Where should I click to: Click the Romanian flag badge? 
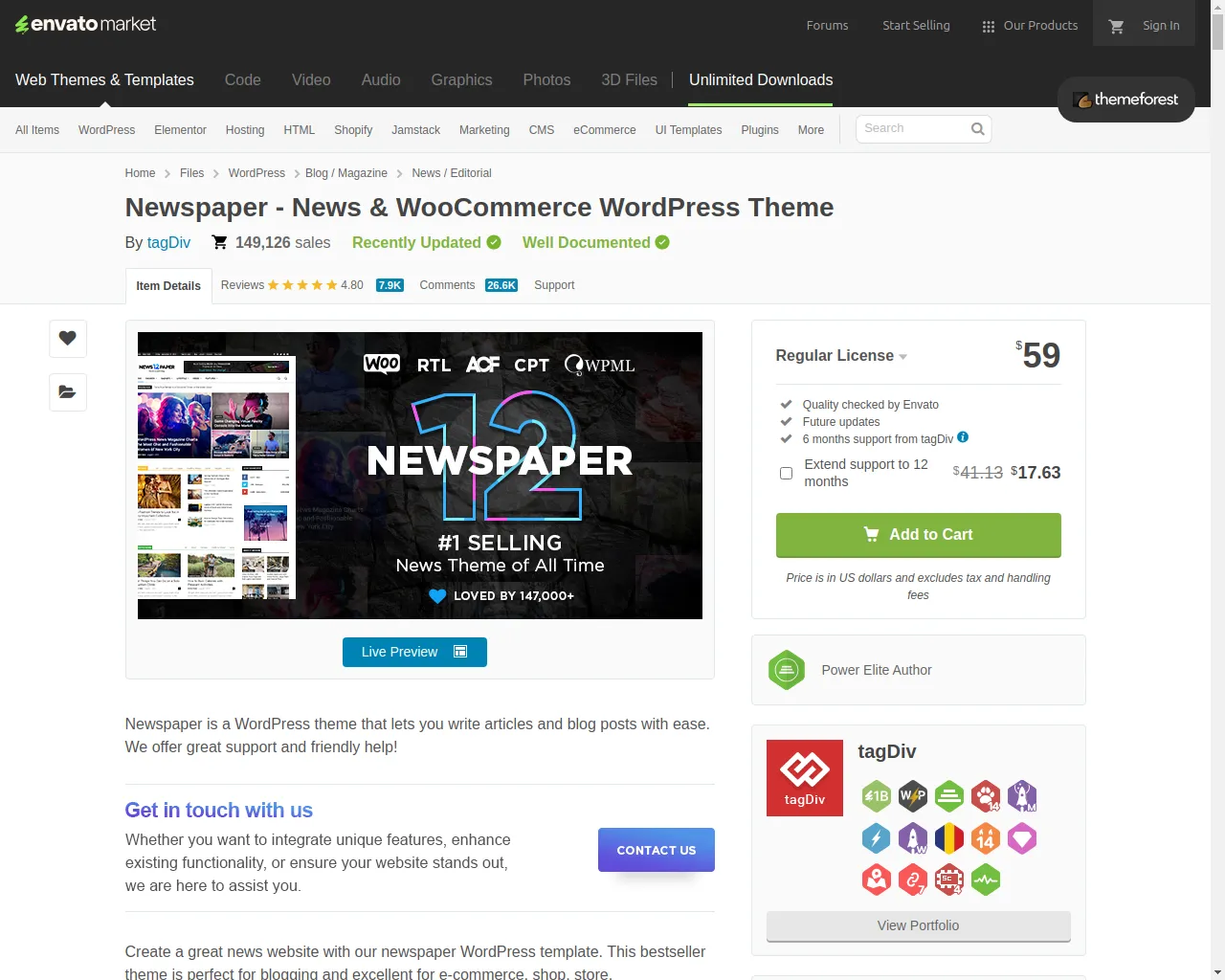(949, 838)
